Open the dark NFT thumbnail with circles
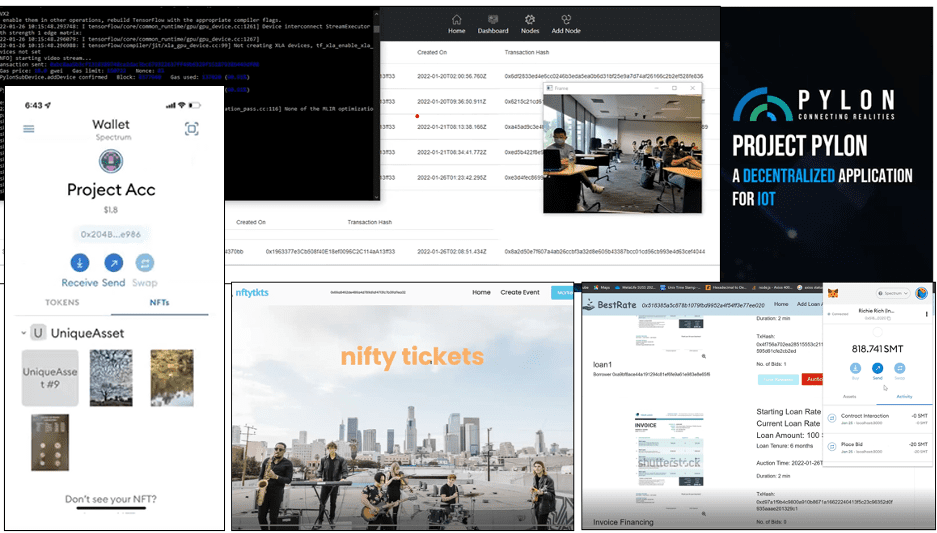937x533 pixels. (x=50, y=443)
